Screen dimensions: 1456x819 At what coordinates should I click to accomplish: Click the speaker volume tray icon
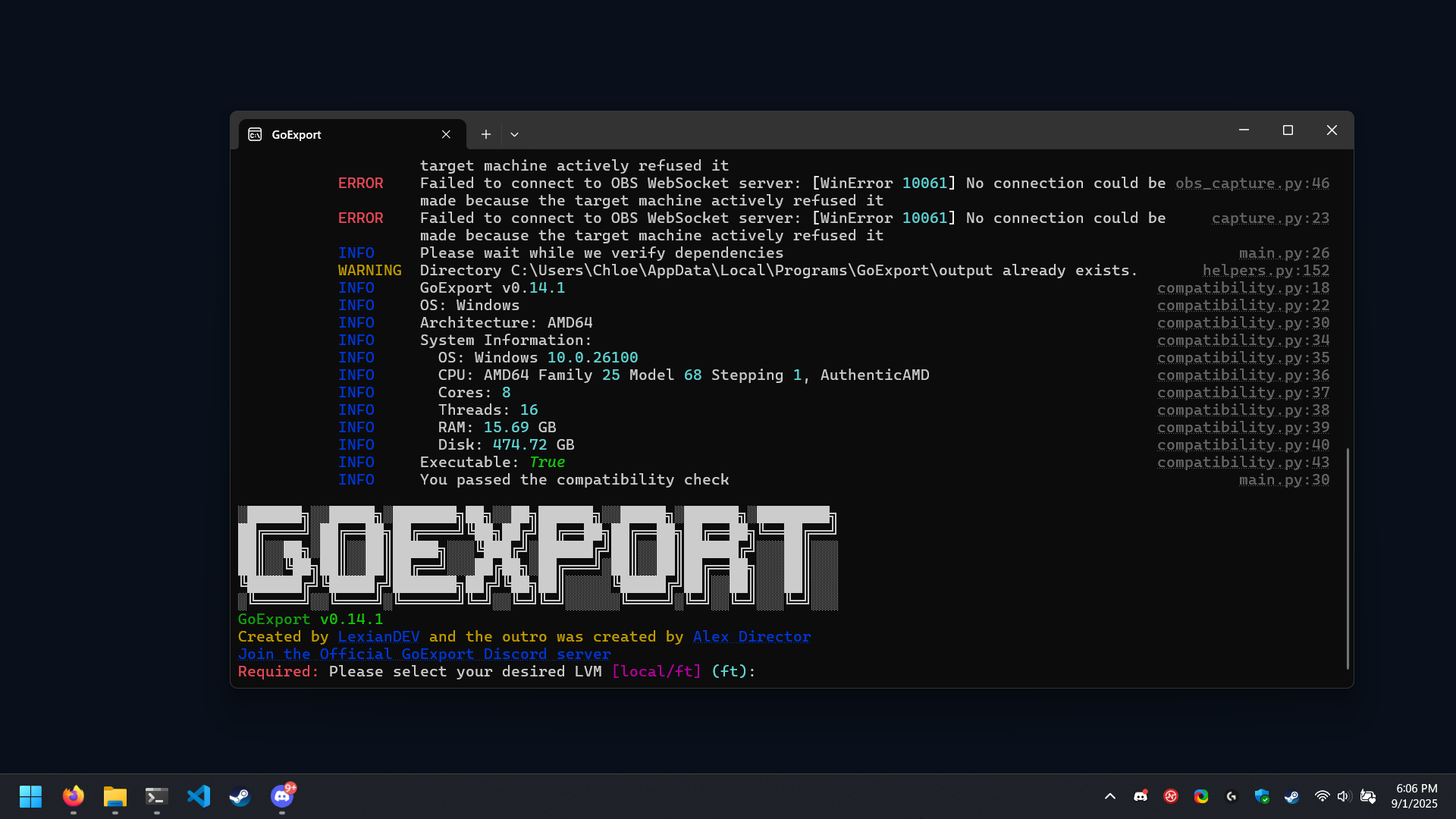click(x=1344, y=796)
